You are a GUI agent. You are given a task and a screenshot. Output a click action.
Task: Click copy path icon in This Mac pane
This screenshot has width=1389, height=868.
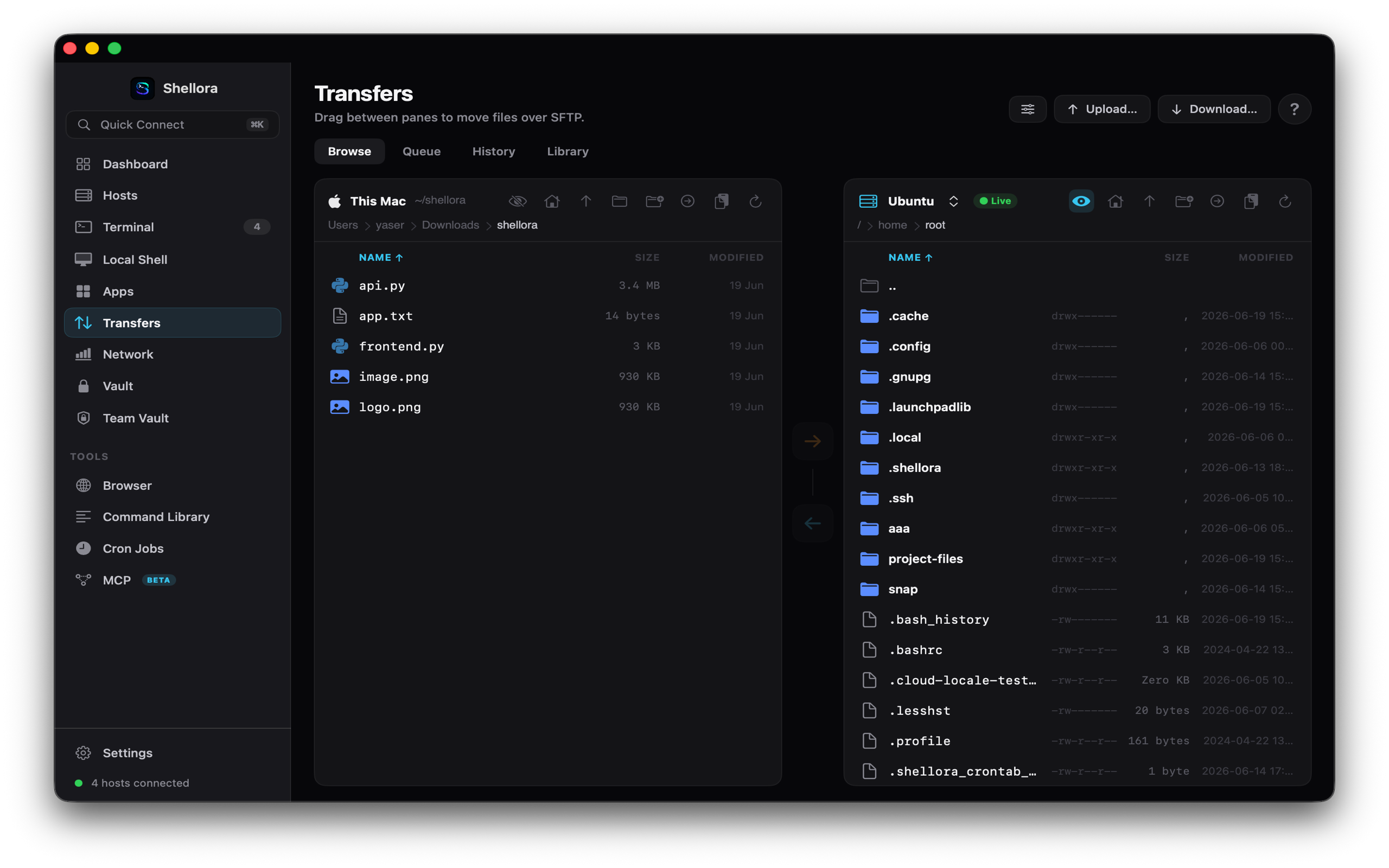click(722, 201)
